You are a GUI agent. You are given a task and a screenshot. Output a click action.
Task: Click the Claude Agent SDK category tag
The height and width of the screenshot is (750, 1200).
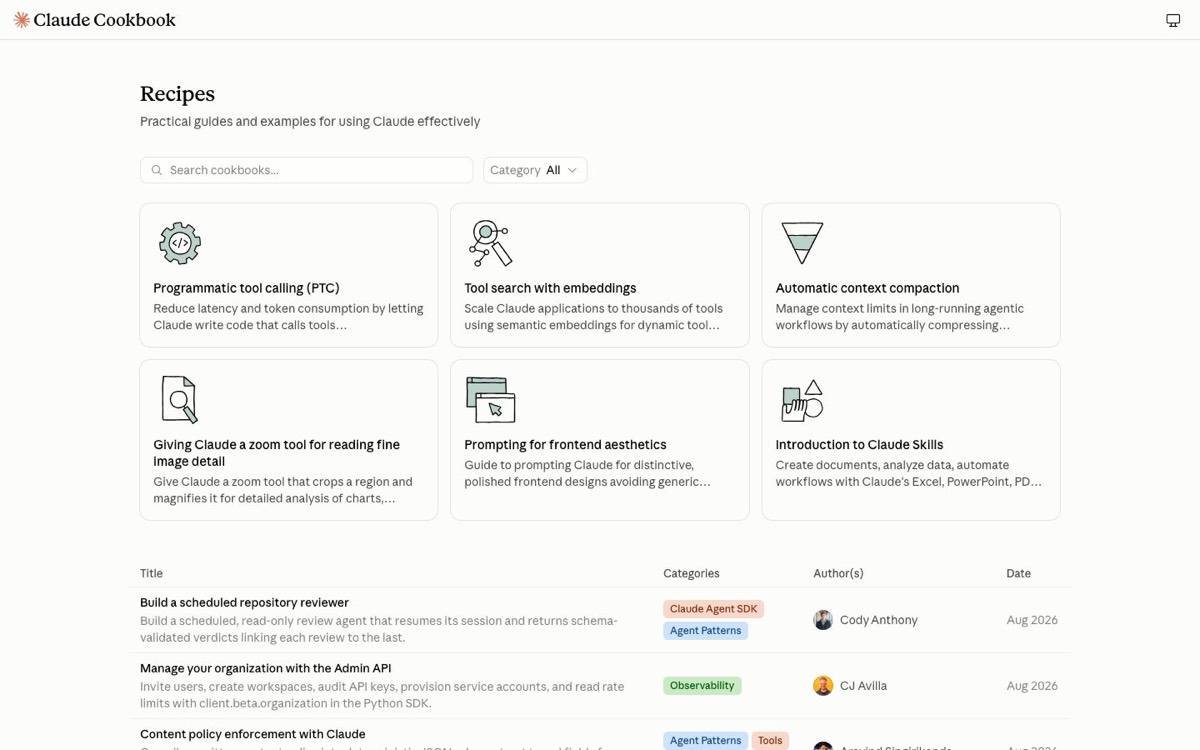[x=713, y=609]
